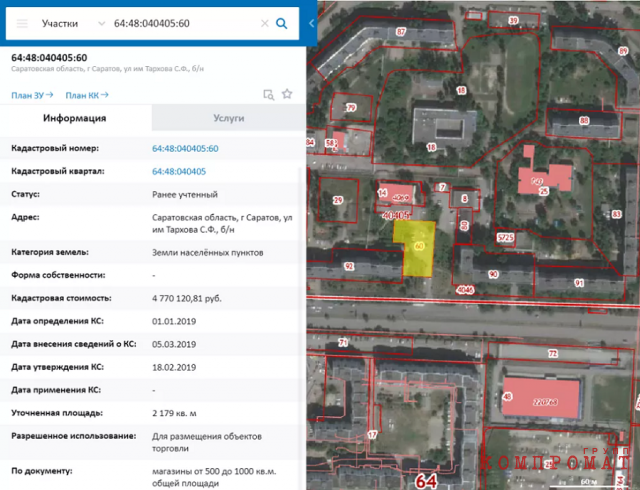Open the hamburger menu in search bar
640x490 pixels.
(x=22, y=23)
